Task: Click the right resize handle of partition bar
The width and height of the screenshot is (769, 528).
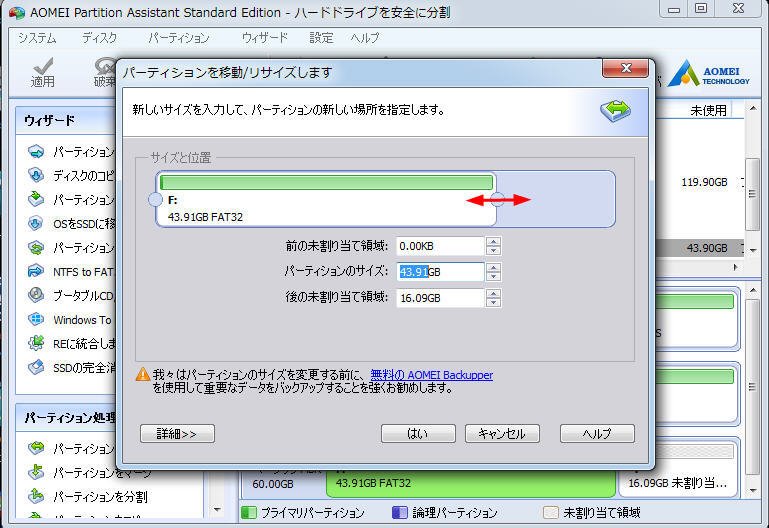Action: (497, 200)
